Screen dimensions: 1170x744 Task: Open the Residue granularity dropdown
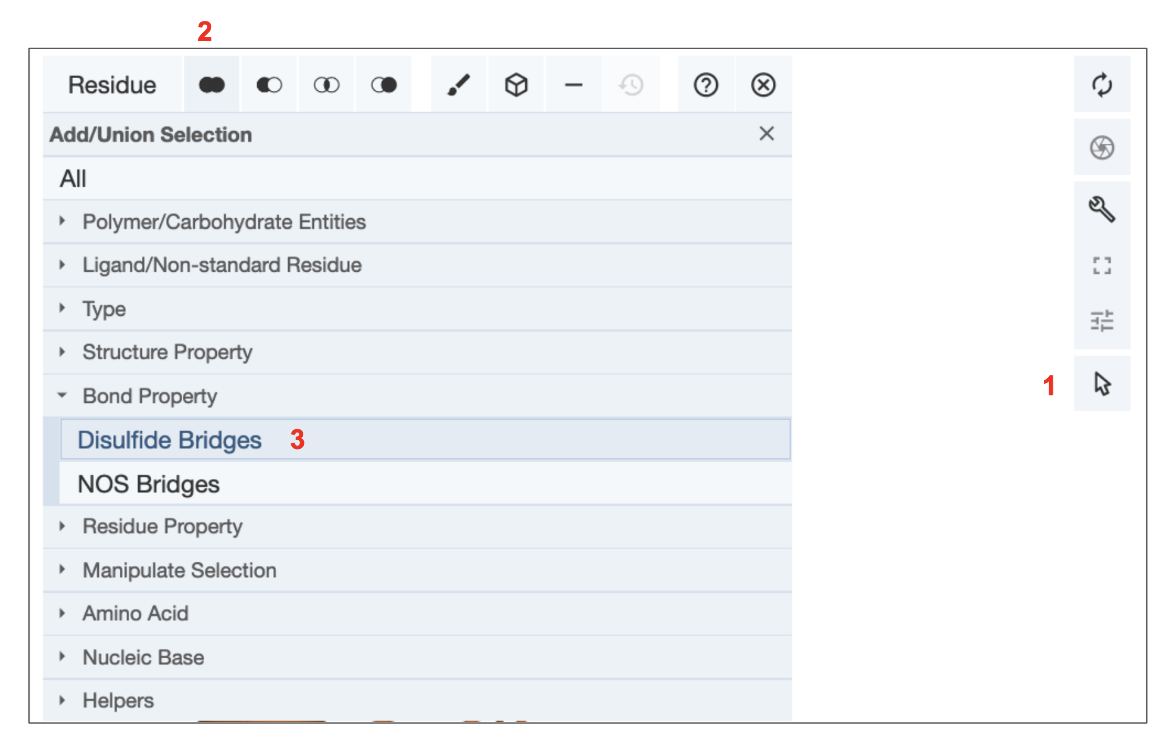coord(112,86)
